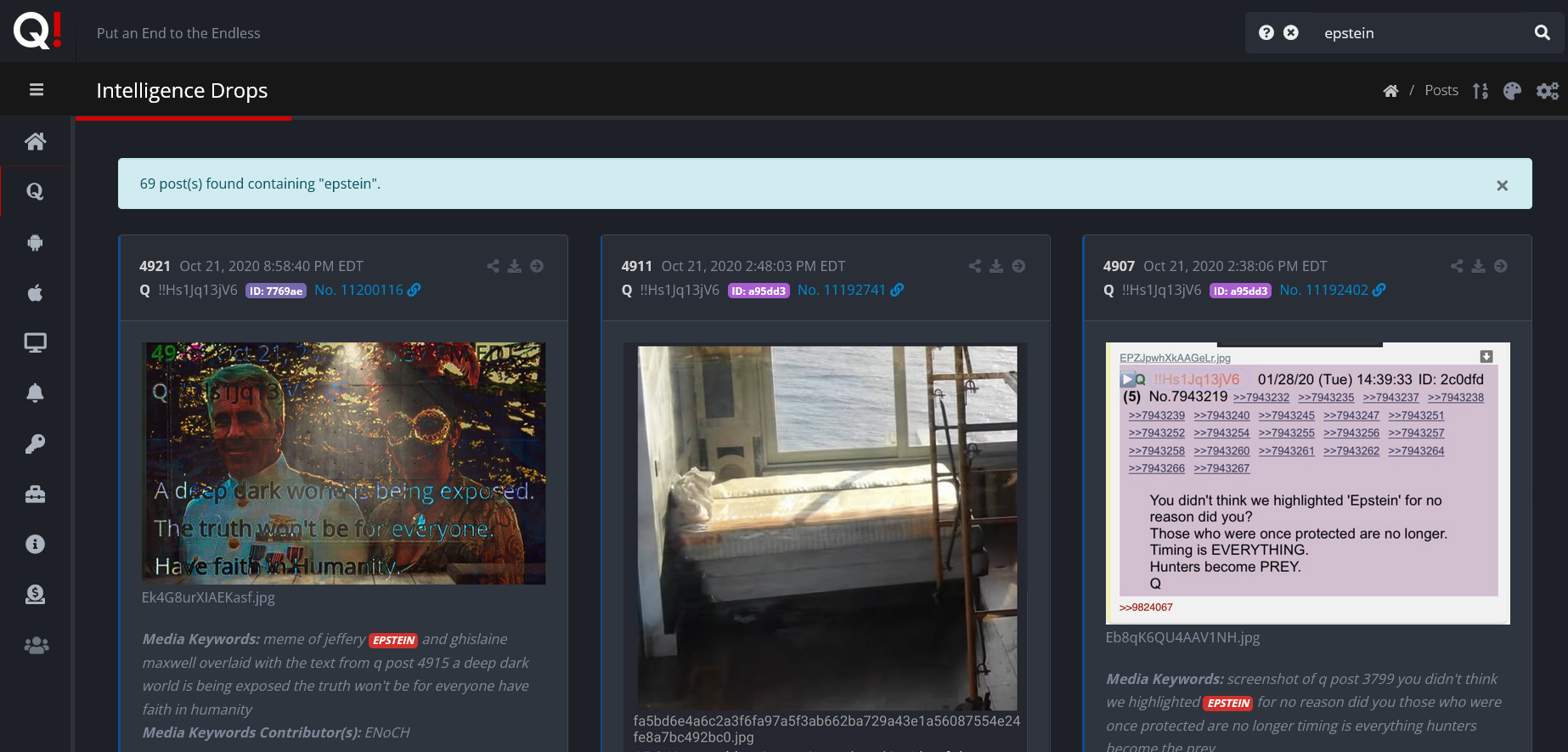
Task: Go to post 4921 arrow icon
Action: tap(537, 266)
